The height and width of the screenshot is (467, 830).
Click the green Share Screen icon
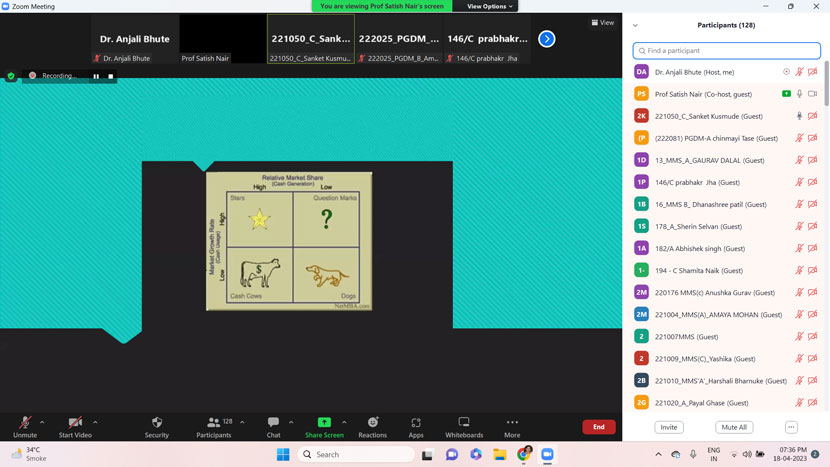(324, 424)
